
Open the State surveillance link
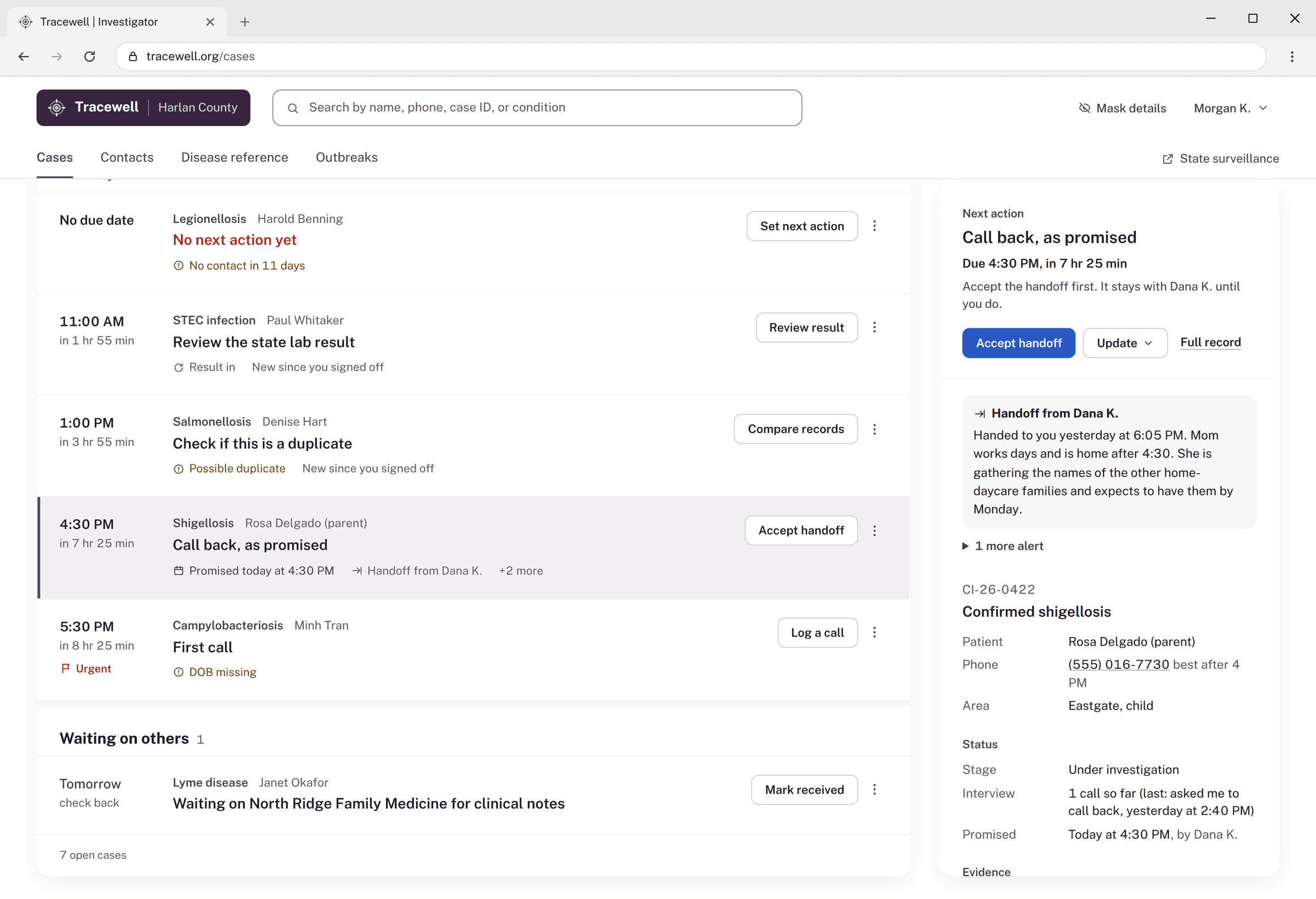pos(1220,159)
